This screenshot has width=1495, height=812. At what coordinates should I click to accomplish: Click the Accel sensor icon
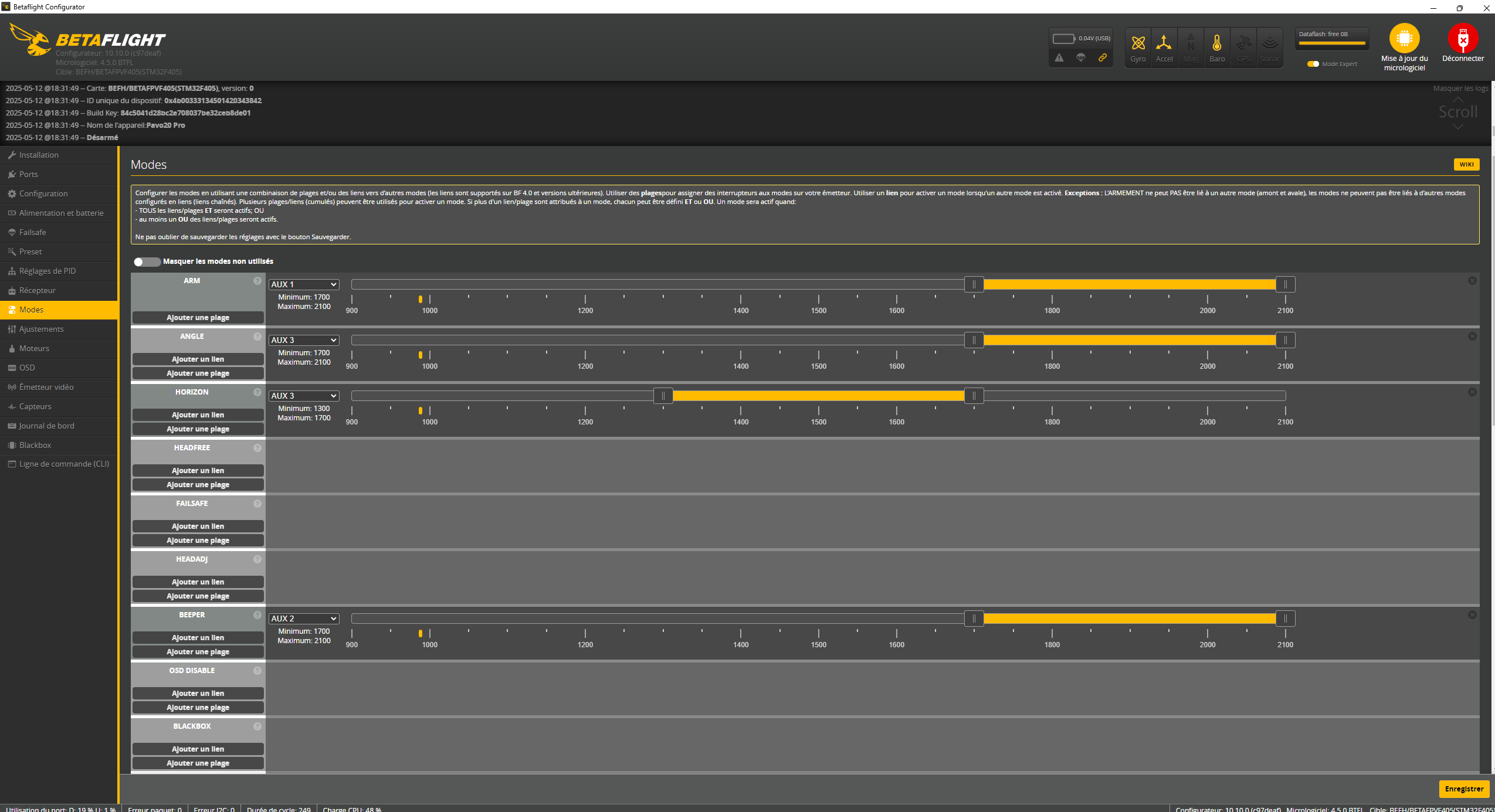(x=1164, y=43)
